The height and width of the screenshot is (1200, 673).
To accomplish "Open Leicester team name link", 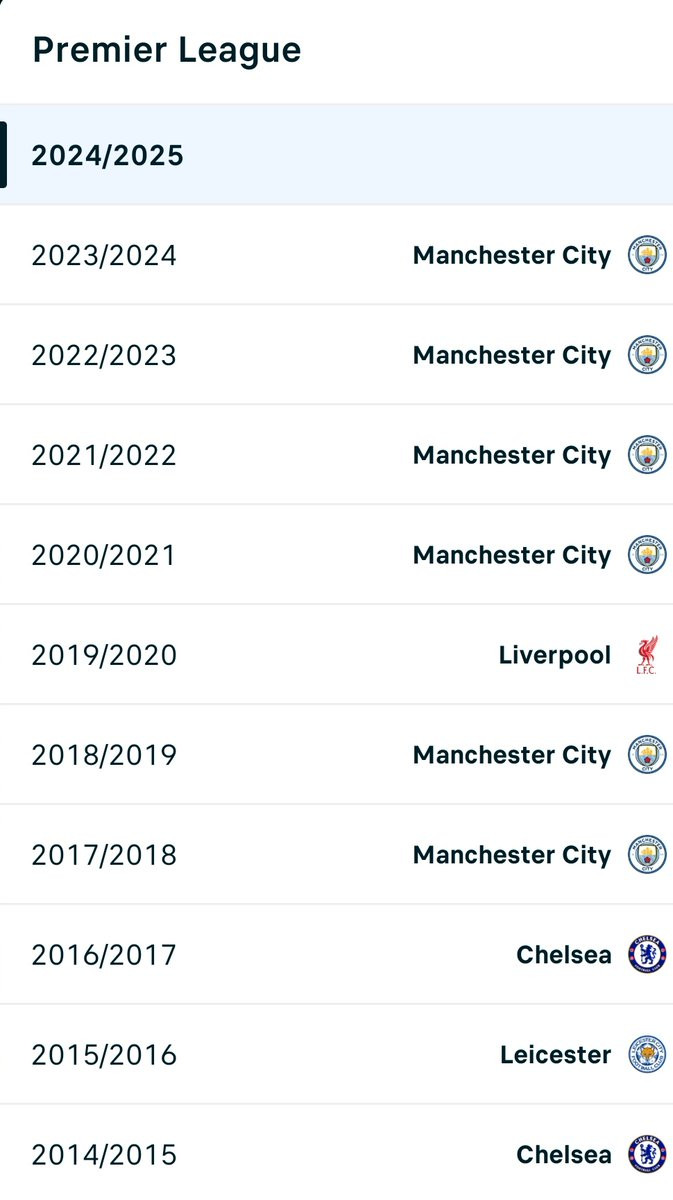I will click(555, 1055).
